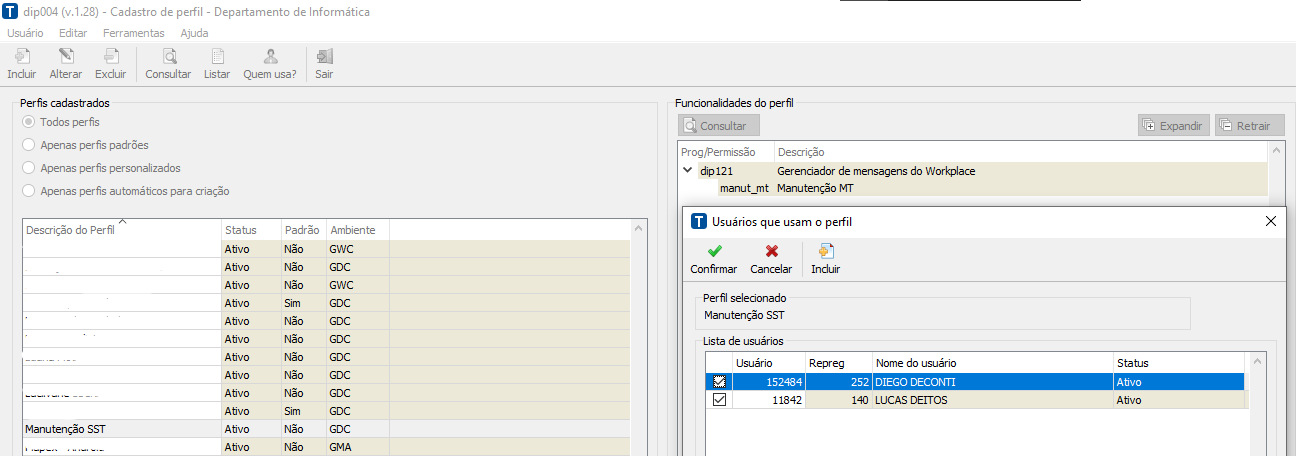Open Consultar from the main toolbar
1296x456 pixels.
tap(168, 58)
